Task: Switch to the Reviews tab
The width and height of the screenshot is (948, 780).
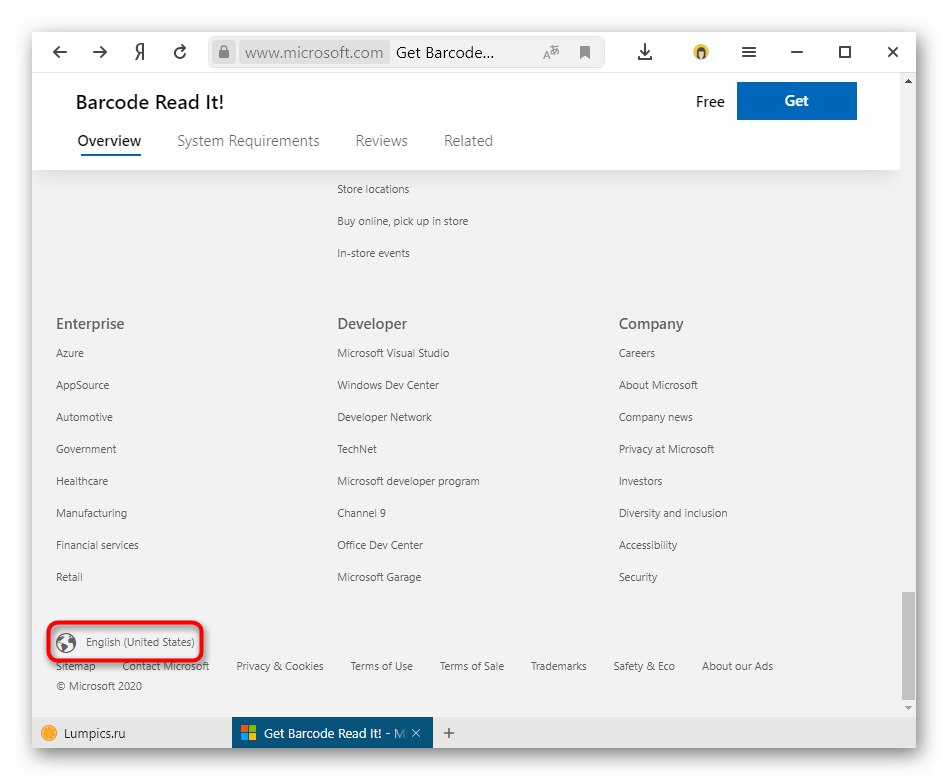Action: 381,141
